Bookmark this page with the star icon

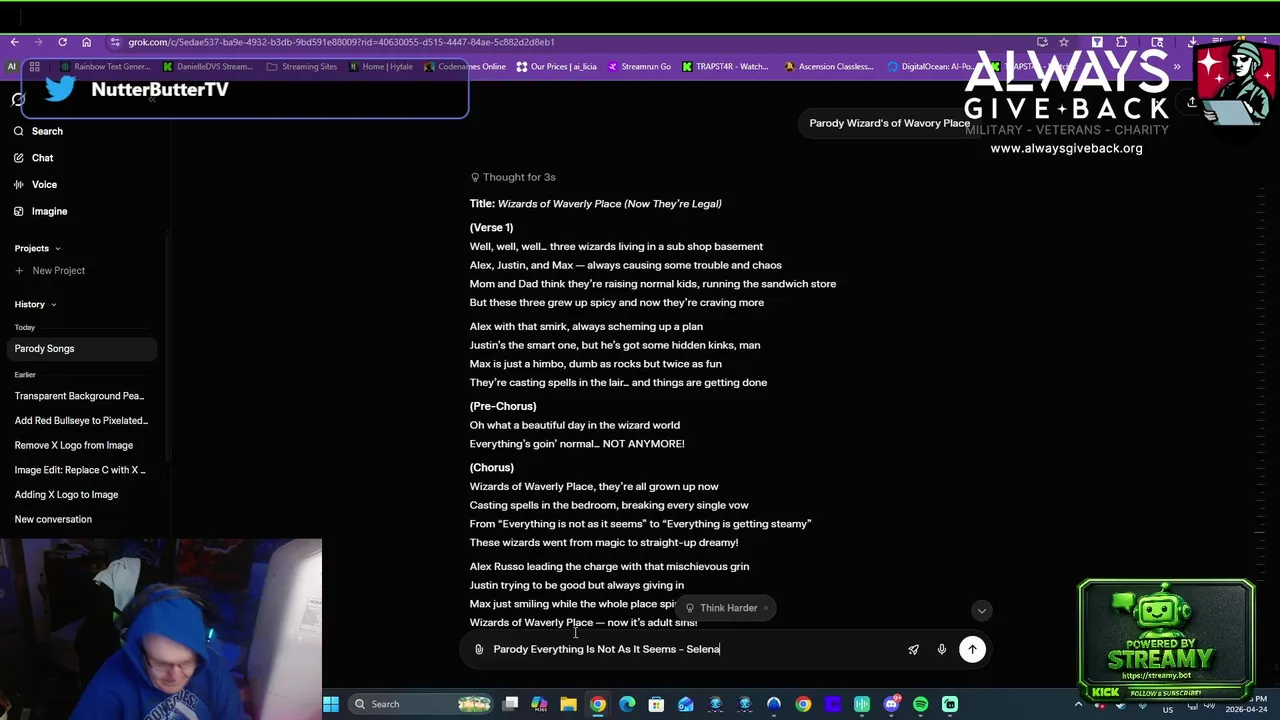(1064, 42)
